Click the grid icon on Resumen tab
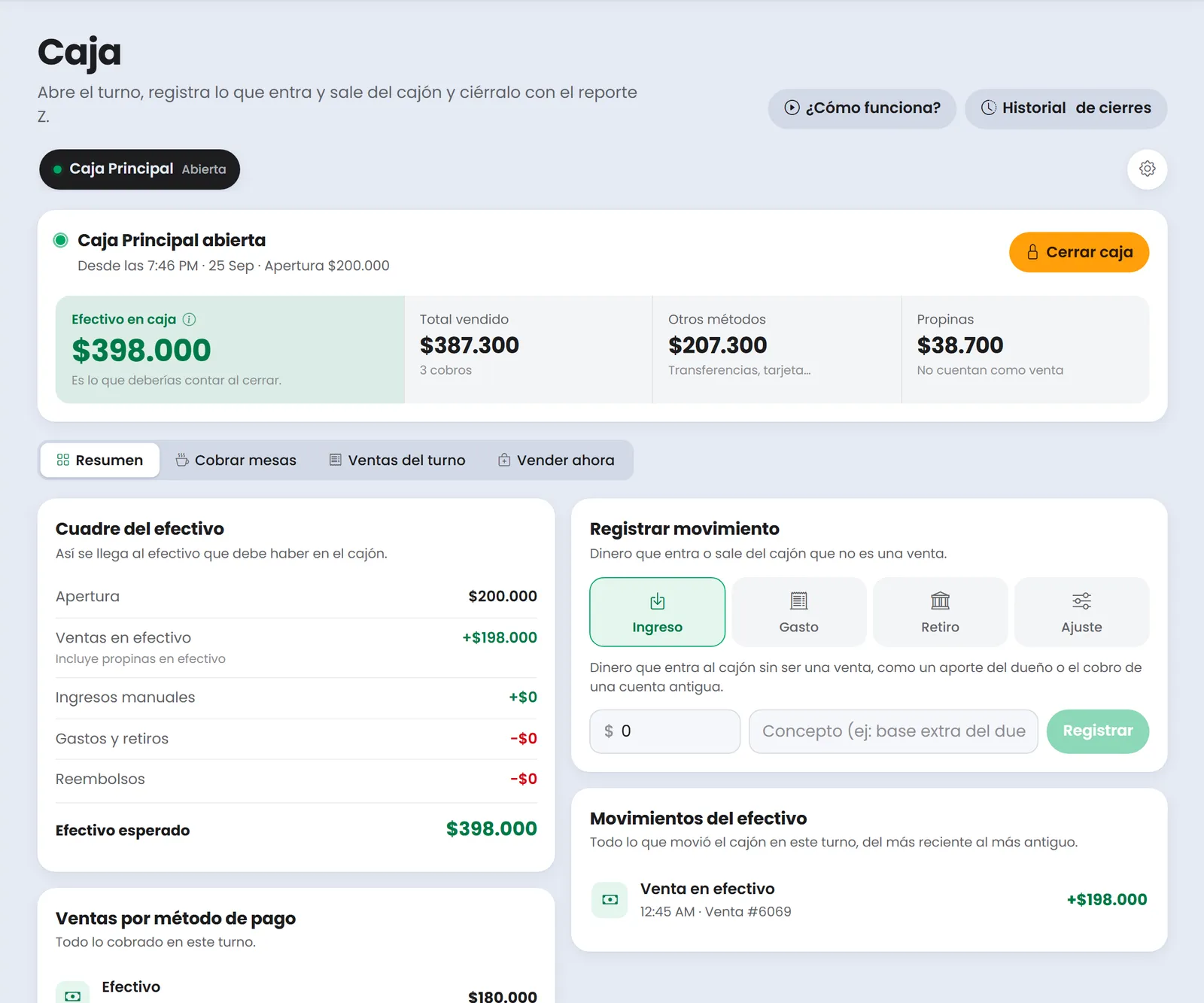 tap(63, 460)
